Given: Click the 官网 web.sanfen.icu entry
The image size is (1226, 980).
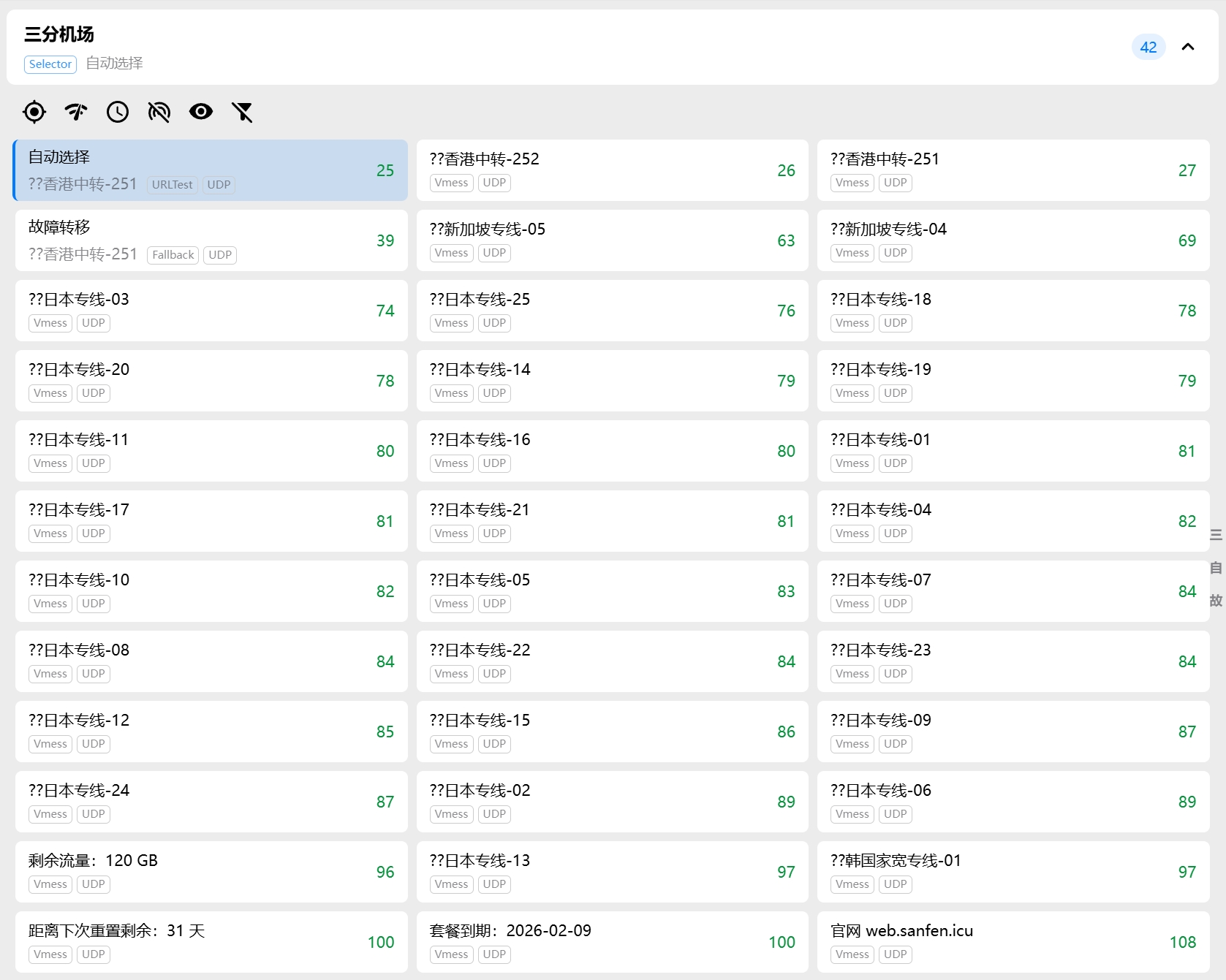Looking at the screenshot, I should click(1013, 942).
